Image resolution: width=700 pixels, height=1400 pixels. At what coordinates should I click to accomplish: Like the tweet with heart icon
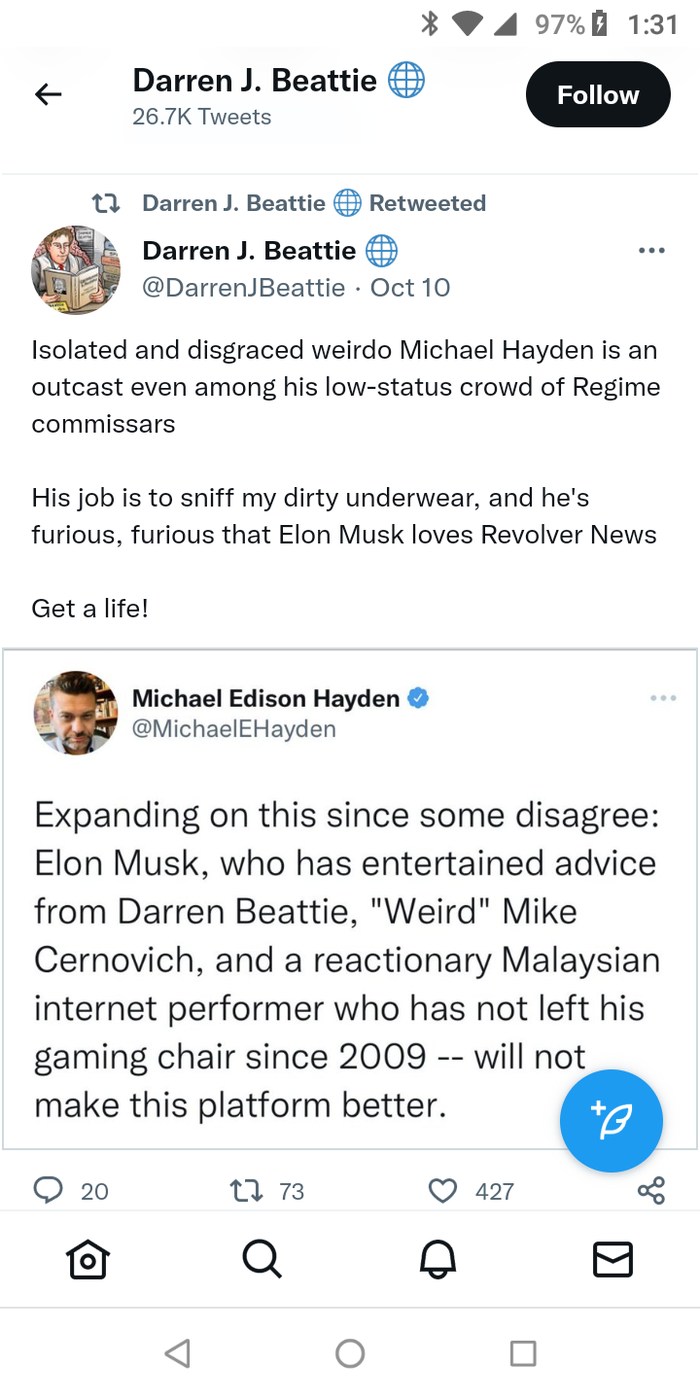(442, 1190)
